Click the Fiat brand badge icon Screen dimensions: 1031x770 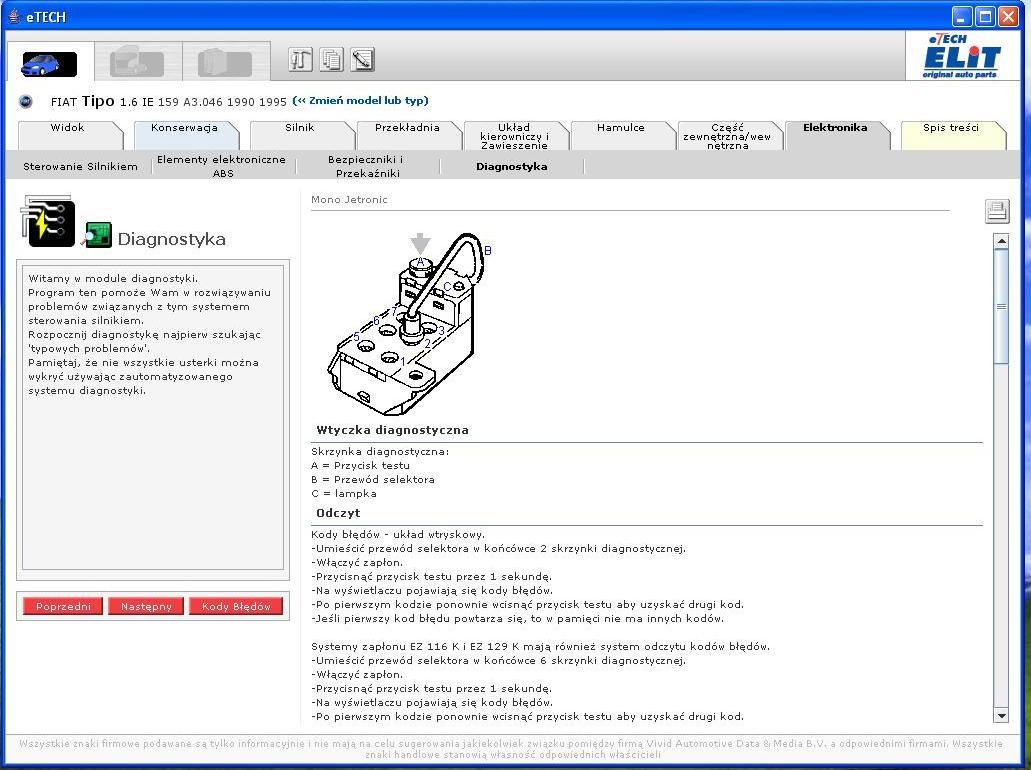[x=26, y=101]
